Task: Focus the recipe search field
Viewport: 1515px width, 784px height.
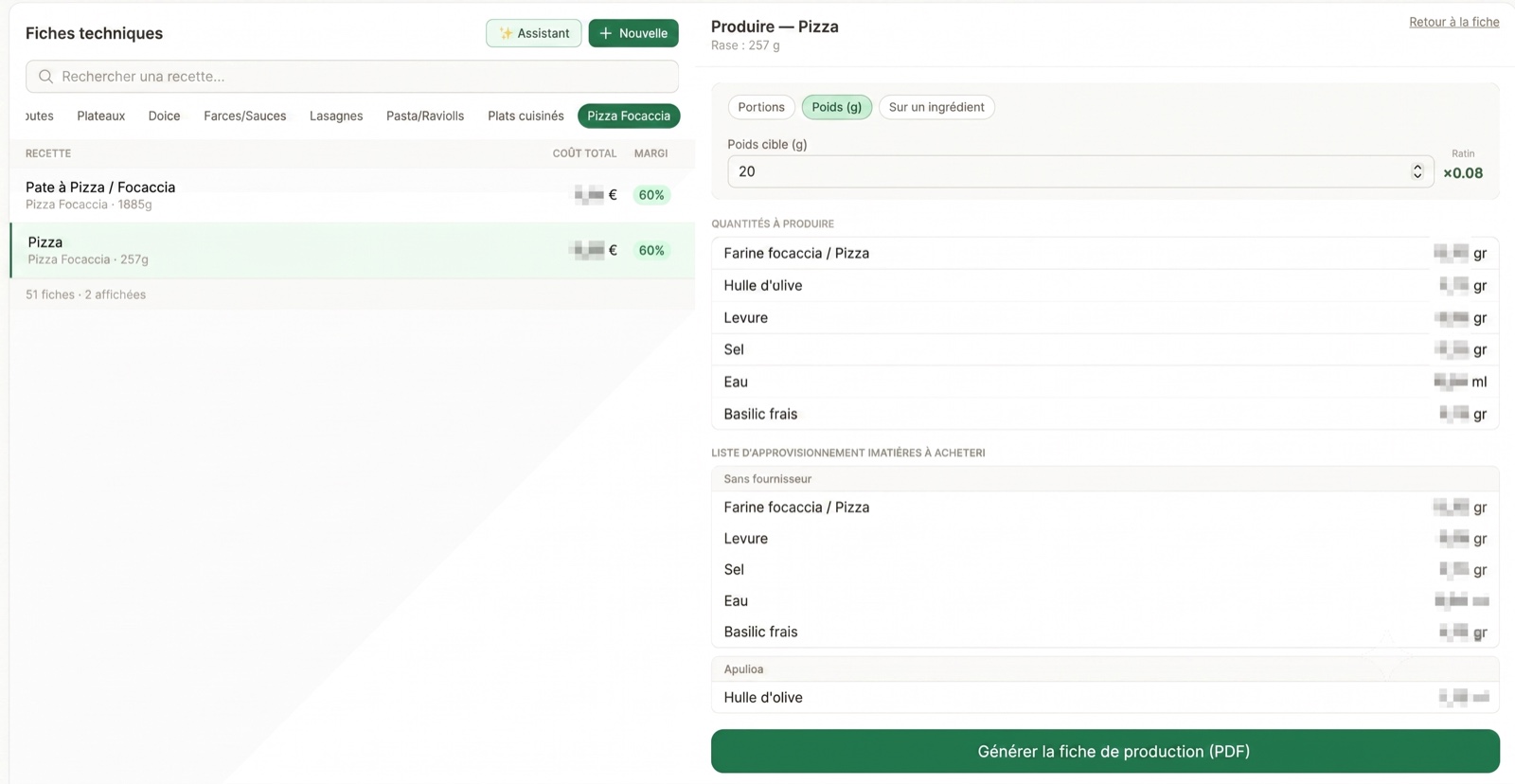Action: point(352,77)
